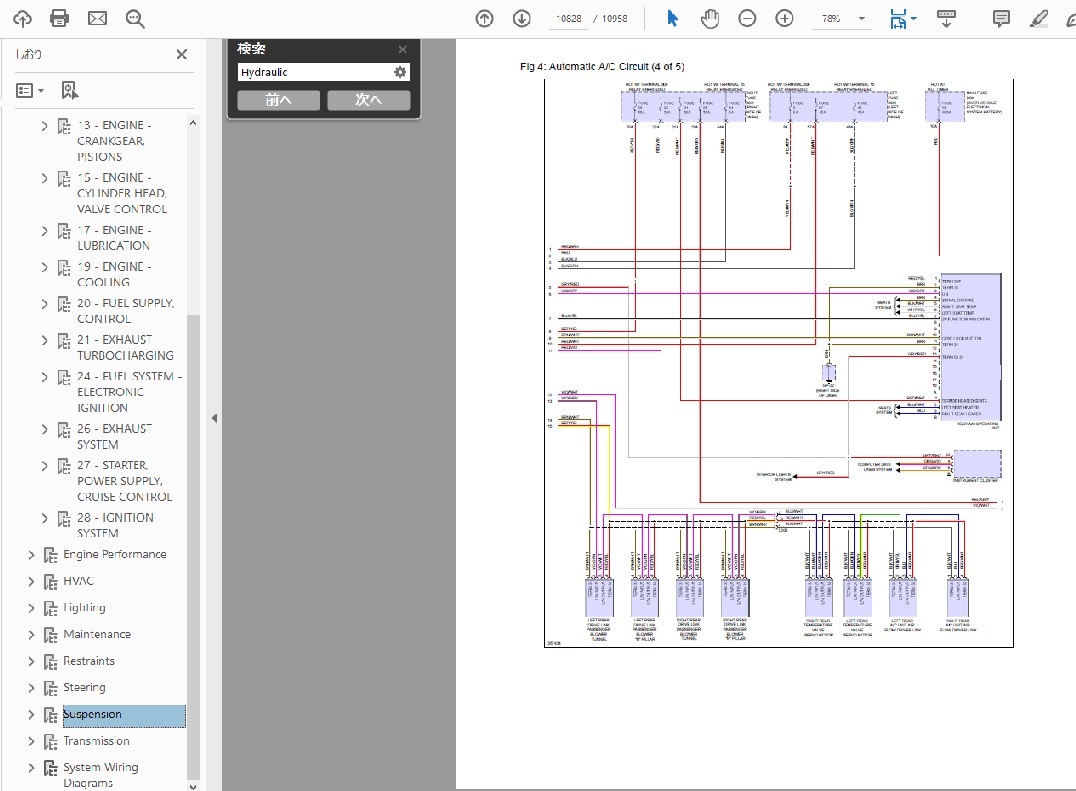The width and height of the screenshot is (1076, 791).
Task: Zoom in with the plus icon
Action: click(x=784, y=18)
